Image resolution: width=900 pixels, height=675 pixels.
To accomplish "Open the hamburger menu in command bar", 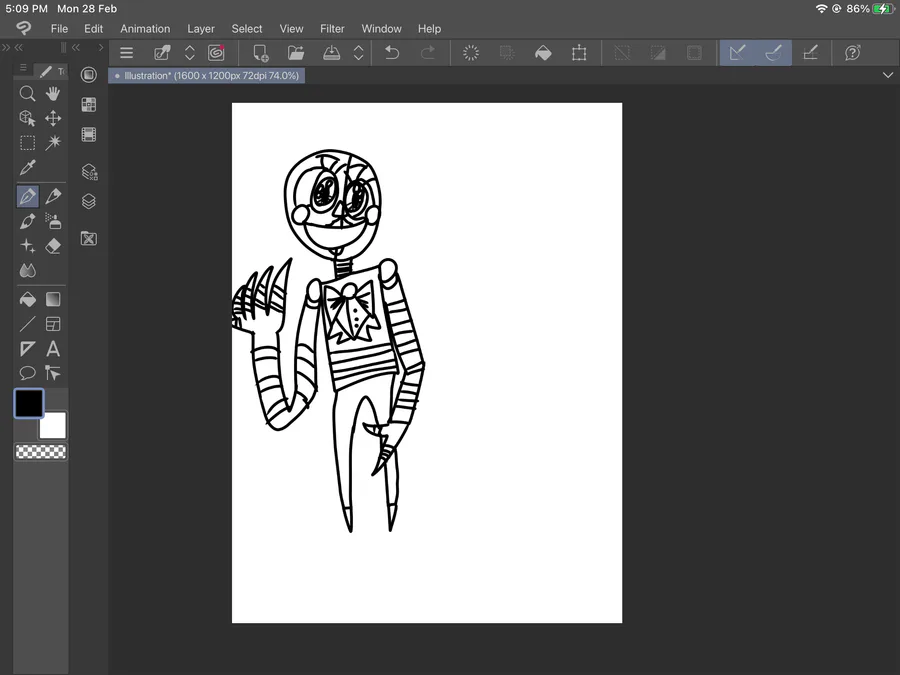I will (126, 53).
